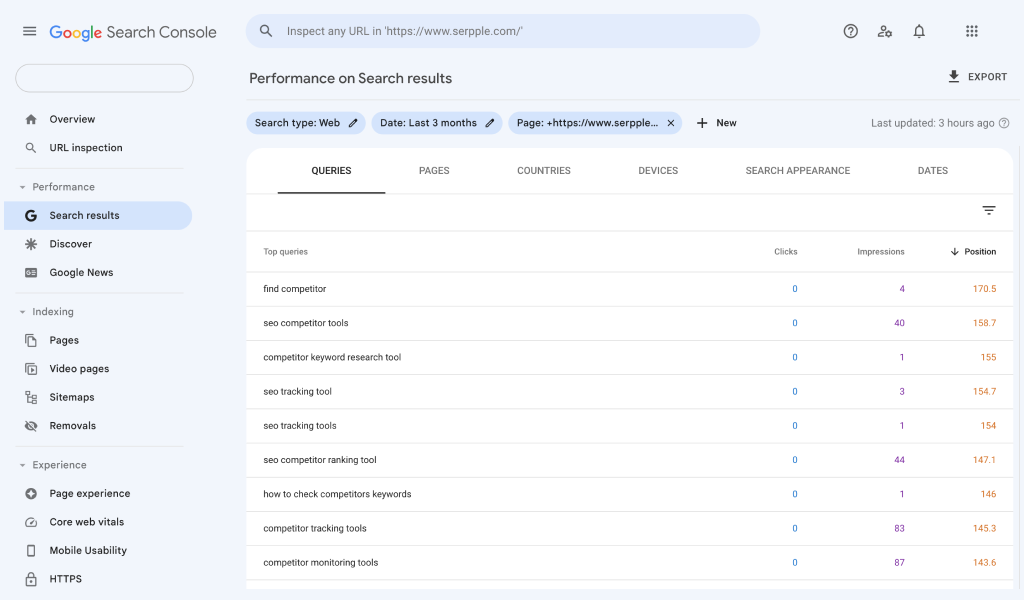
Task: Select the 'seo tracking tools' query row
Action: point(630,426)
